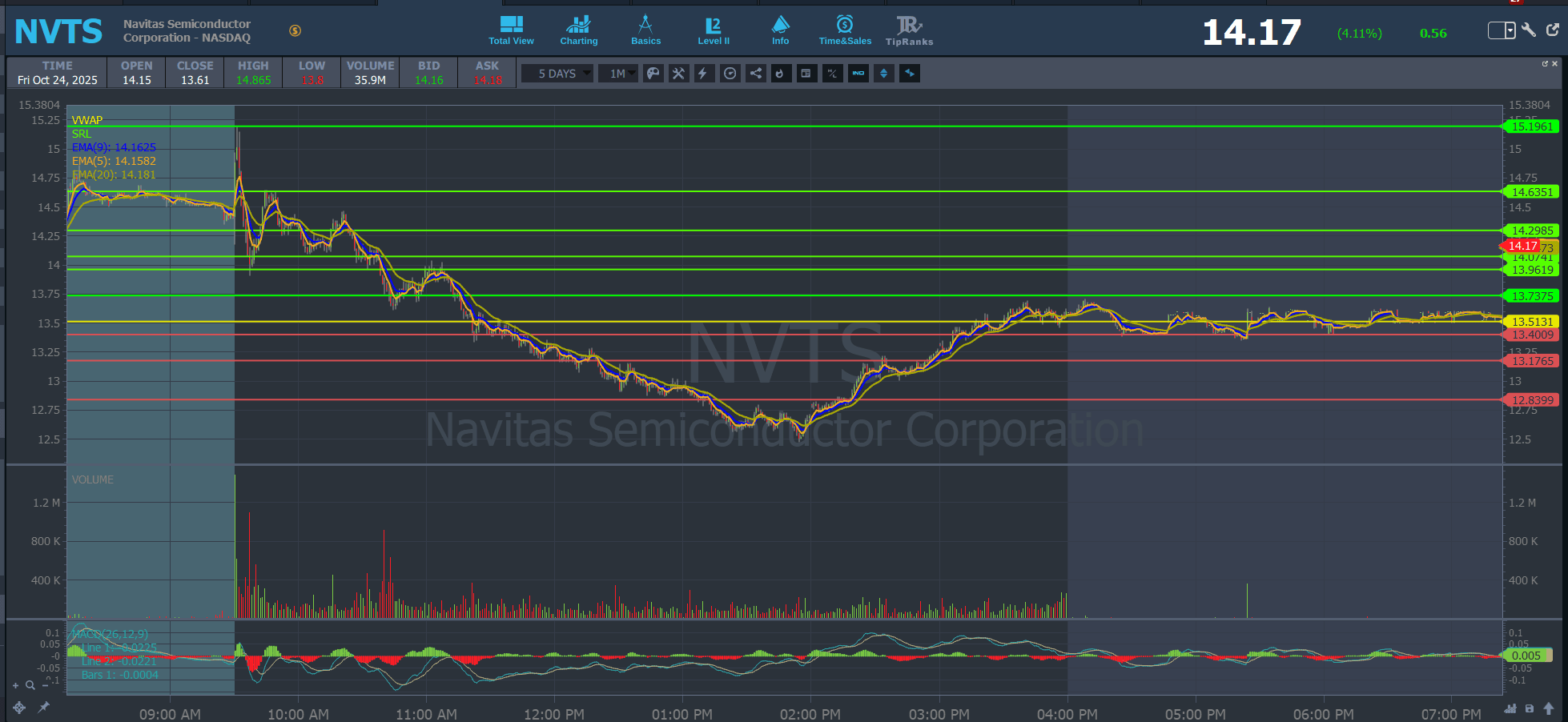Click the blue up-down arrows icon
This screenshot has height=722, width=1568.
[884, 74]
